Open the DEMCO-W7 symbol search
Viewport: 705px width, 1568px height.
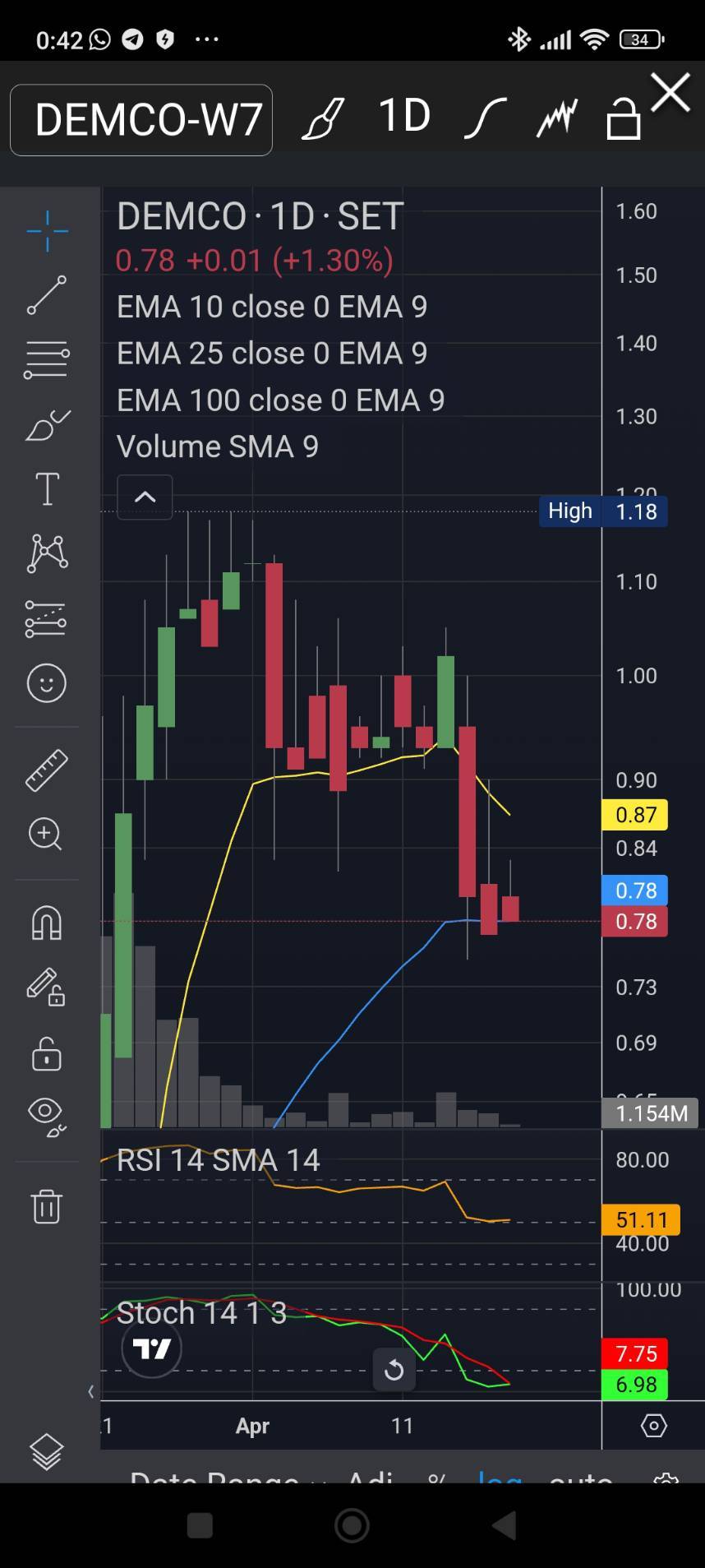point(141,120)
